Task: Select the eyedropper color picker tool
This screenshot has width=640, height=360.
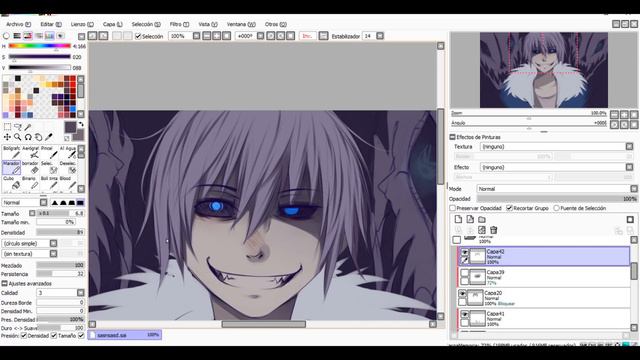Action: tap(49, 137)
